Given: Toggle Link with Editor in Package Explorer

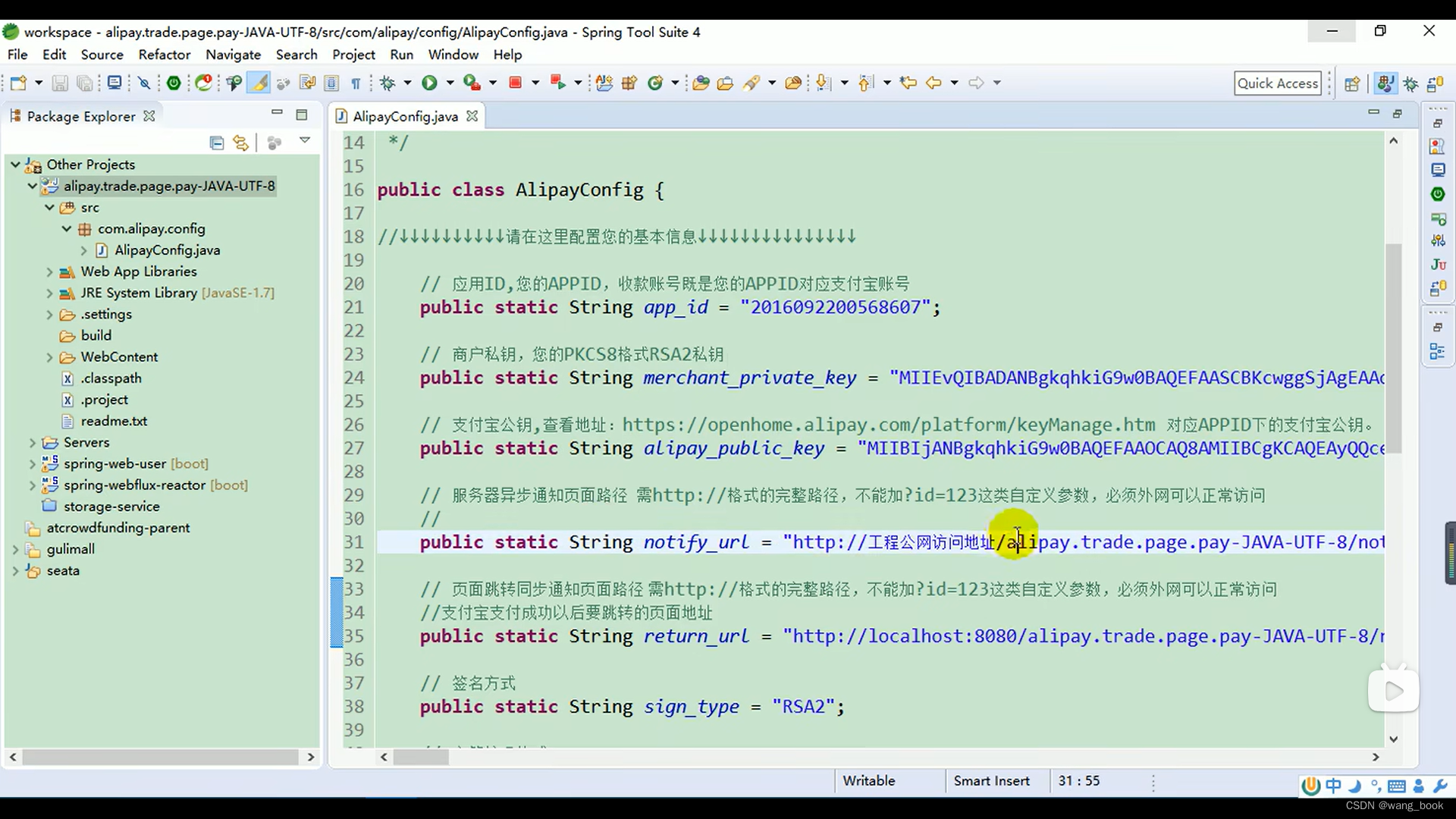Looking at the screenshot, I should pos(241,143).
